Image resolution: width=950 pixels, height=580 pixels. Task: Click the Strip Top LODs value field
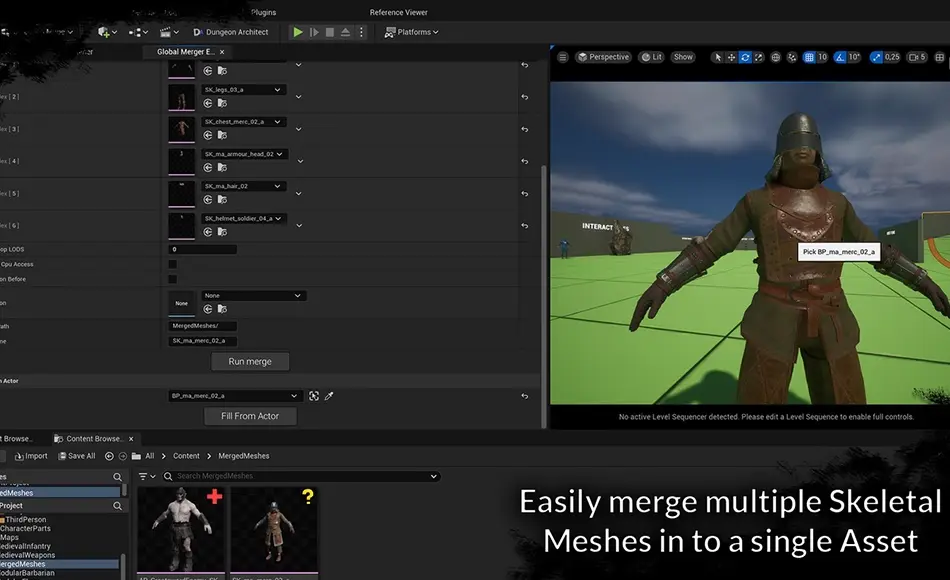(x=202, y=249)
